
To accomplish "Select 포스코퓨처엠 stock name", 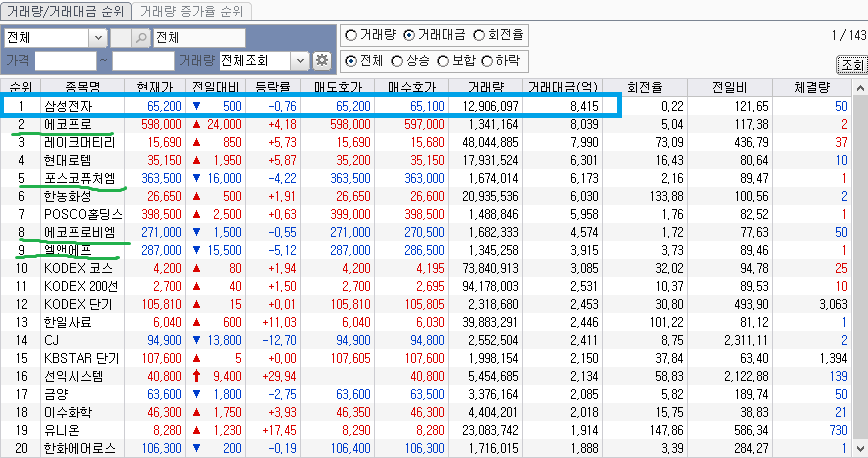I will point(79,178).
